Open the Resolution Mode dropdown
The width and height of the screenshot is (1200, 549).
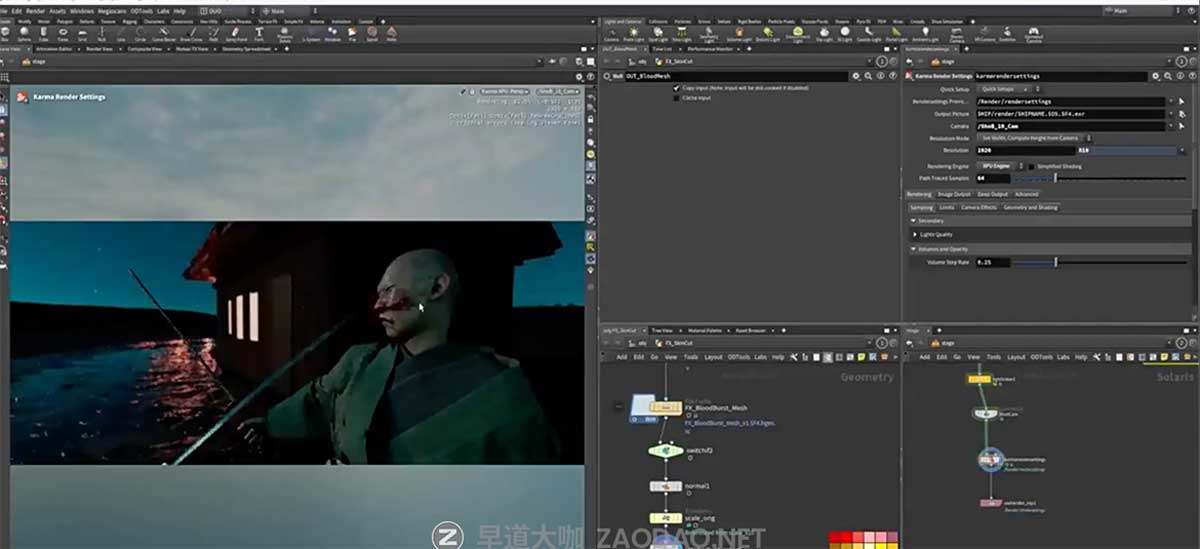click(x=1033, y=138)
